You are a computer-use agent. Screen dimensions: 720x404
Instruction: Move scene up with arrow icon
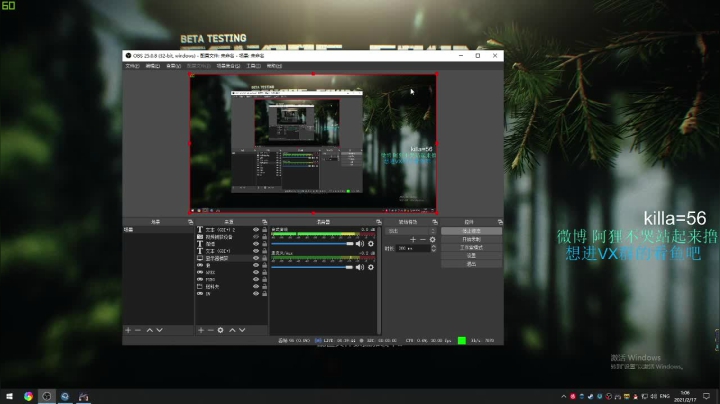pos(150,330)
